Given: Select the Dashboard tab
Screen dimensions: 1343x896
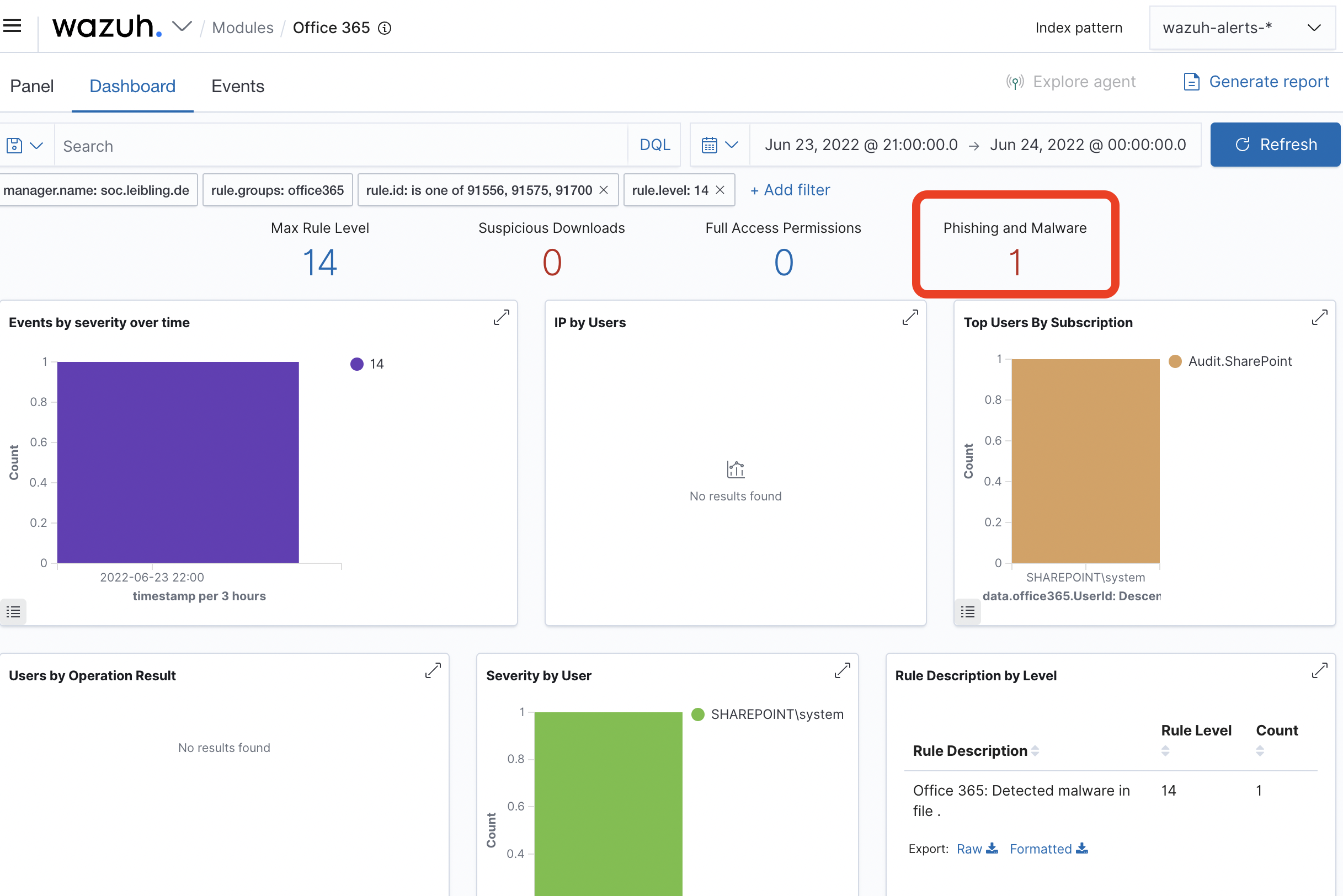Looking at the screenshot, I should [x=132, y=86].
